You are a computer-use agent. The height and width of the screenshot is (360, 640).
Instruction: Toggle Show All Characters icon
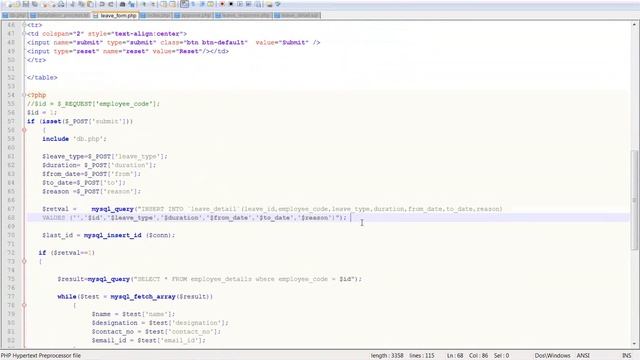[193, 4]
